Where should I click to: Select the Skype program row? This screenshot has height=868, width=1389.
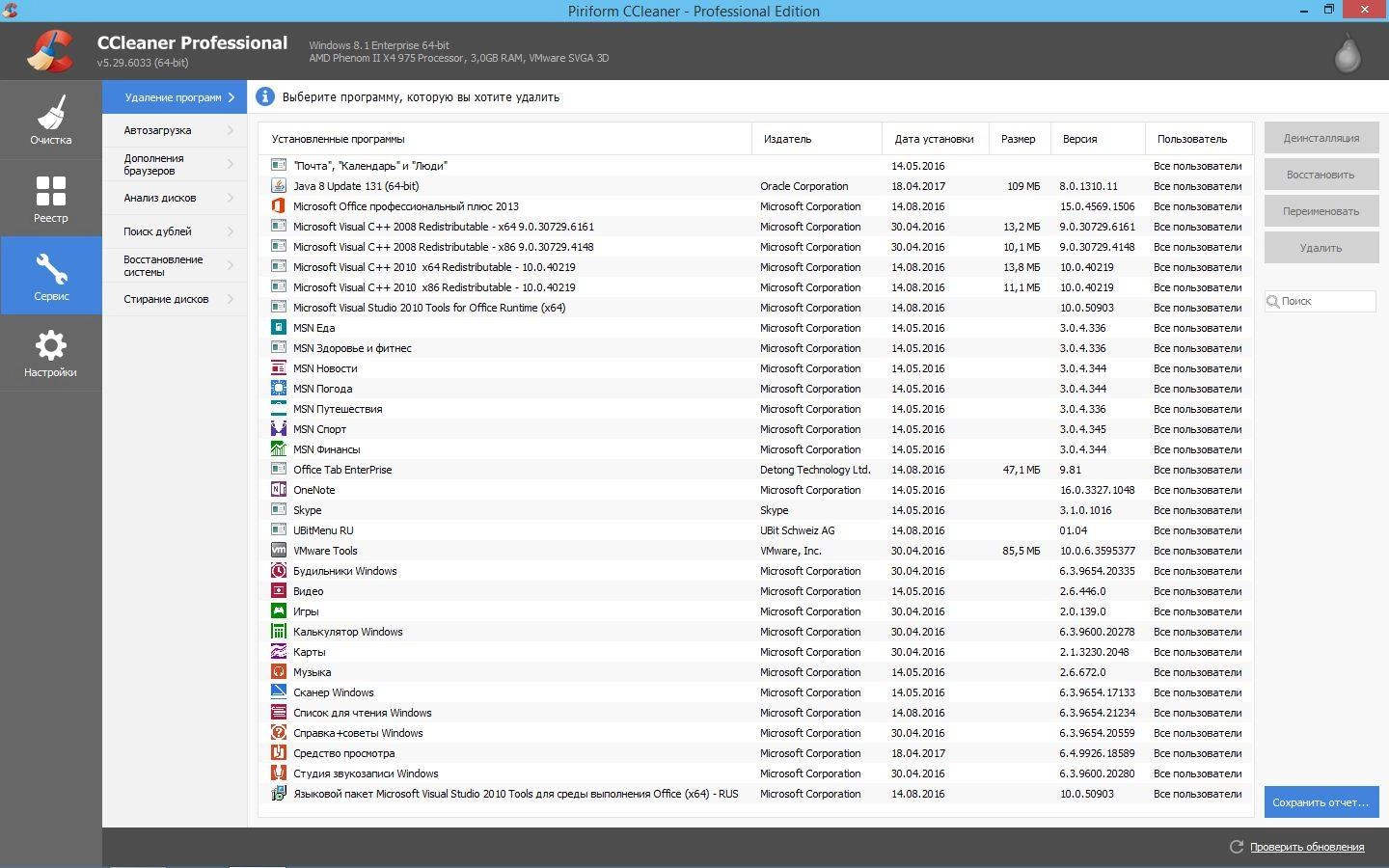(755, 510)
